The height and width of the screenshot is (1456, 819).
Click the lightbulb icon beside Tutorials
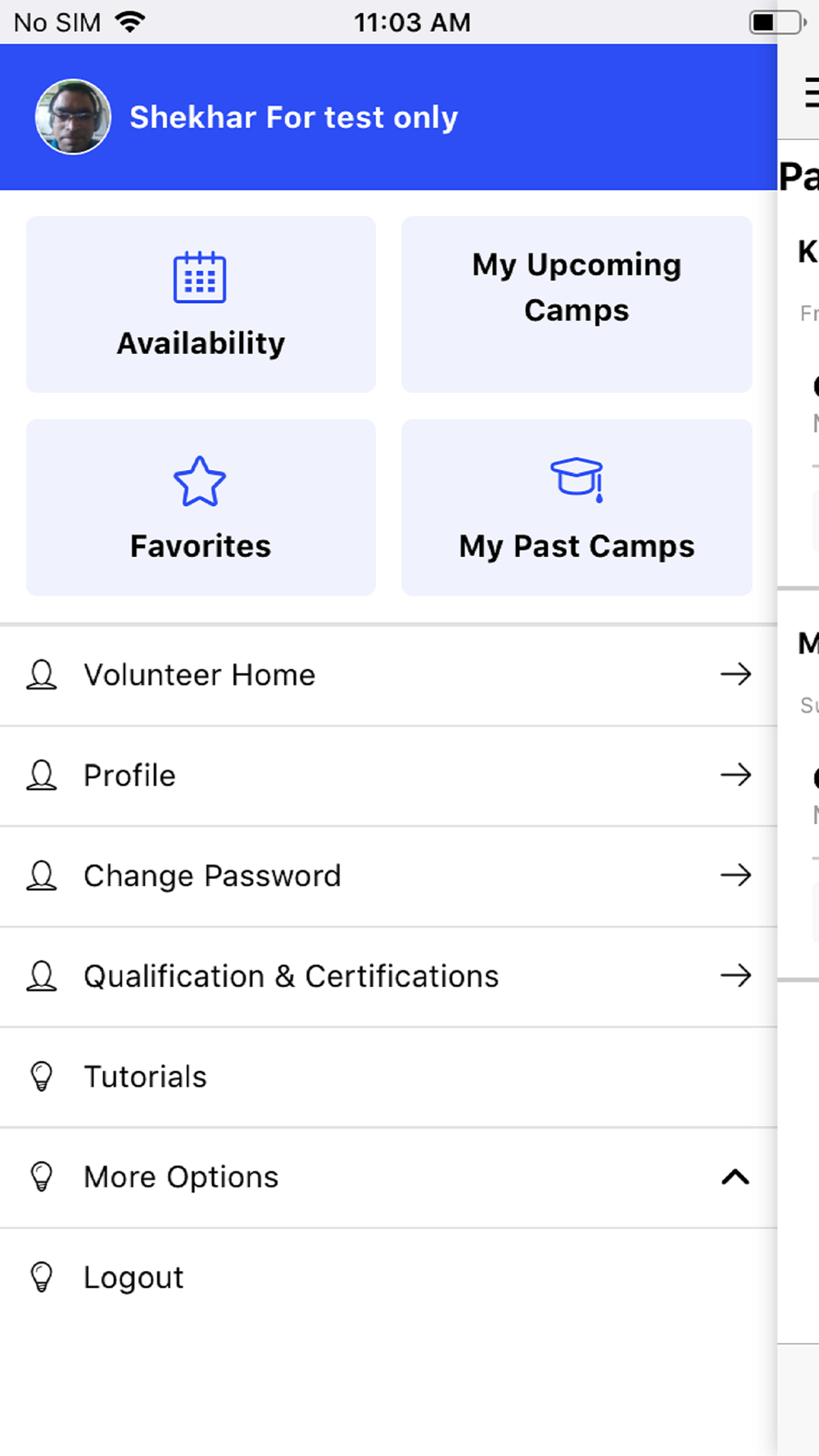[x=42, y=1076]
